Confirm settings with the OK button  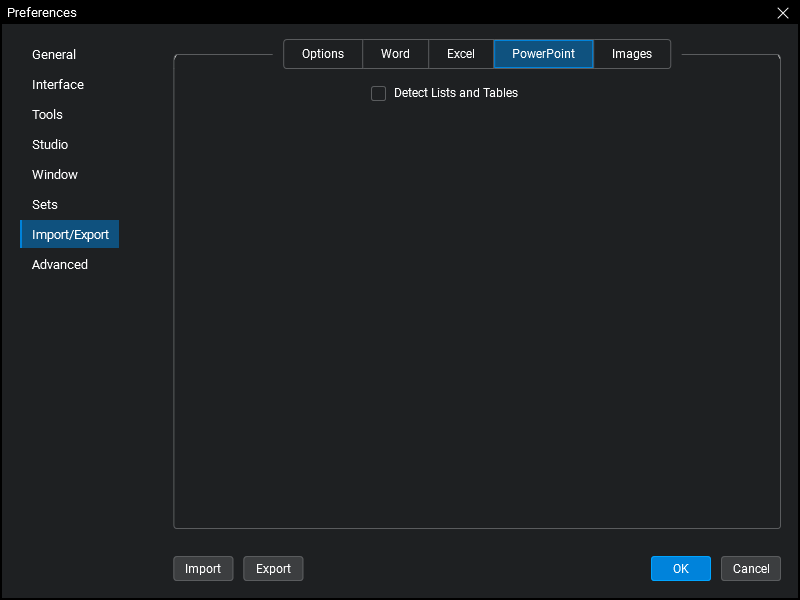[680, 569]
